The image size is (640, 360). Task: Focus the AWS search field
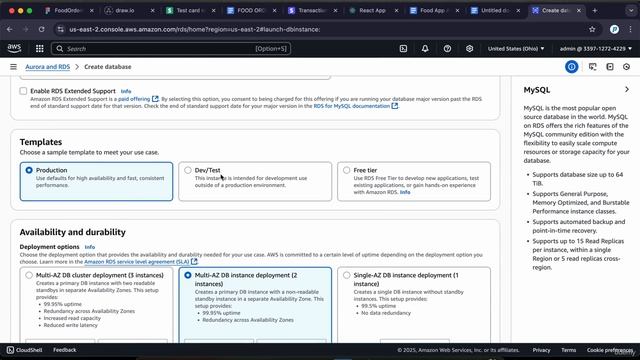click(x=171, y=49)
